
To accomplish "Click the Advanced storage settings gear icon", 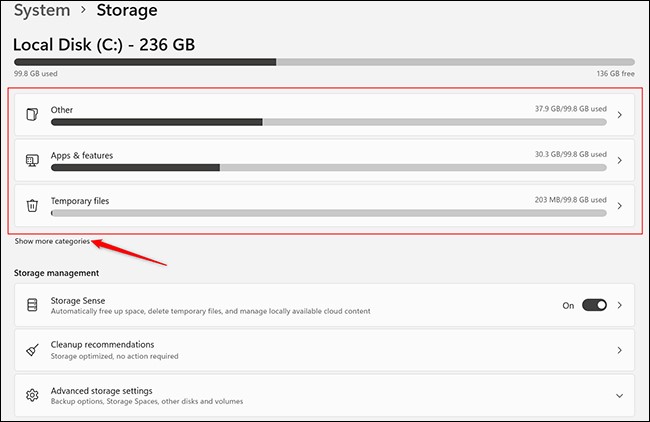I will [32, 395].
